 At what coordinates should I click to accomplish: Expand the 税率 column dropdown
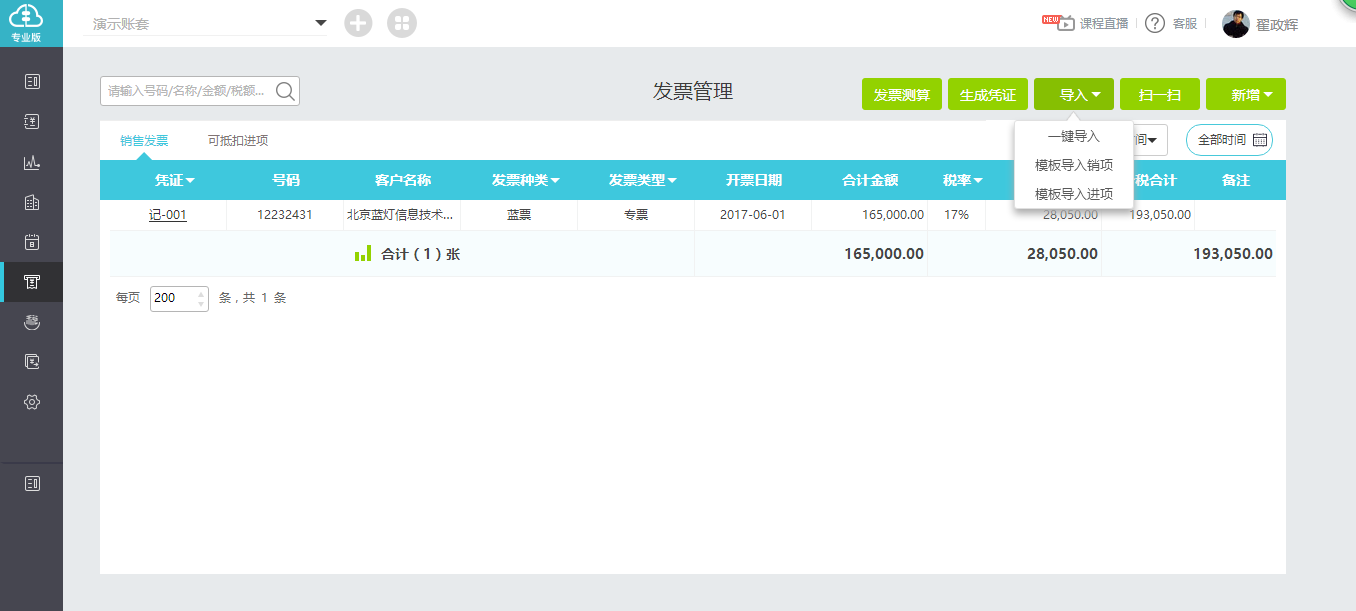pos(962,180)
